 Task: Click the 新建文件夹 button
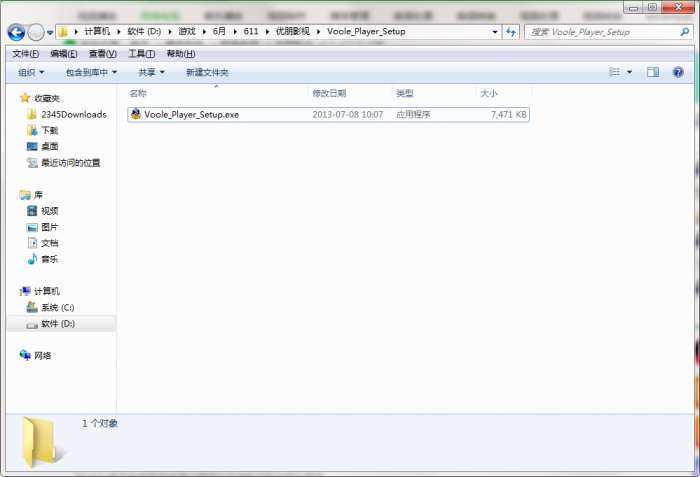207,72
